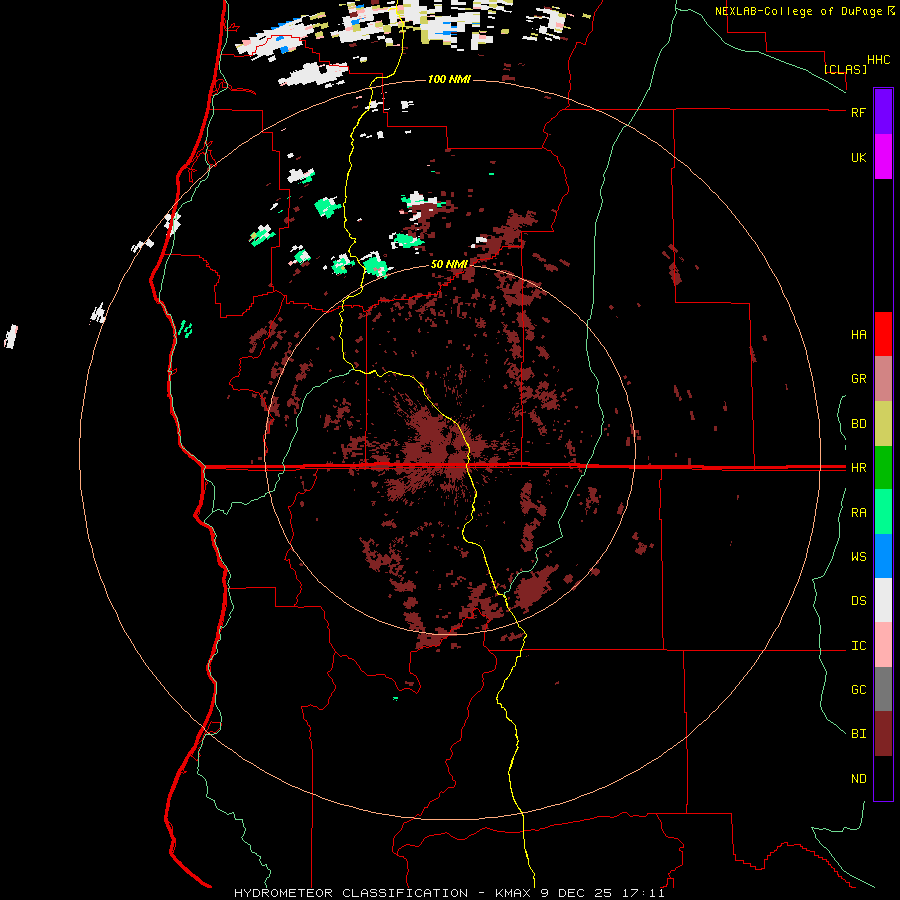Click the RF legend label
Image resolution: width=900 pixels, height=900 pixels.
[858, 112]
